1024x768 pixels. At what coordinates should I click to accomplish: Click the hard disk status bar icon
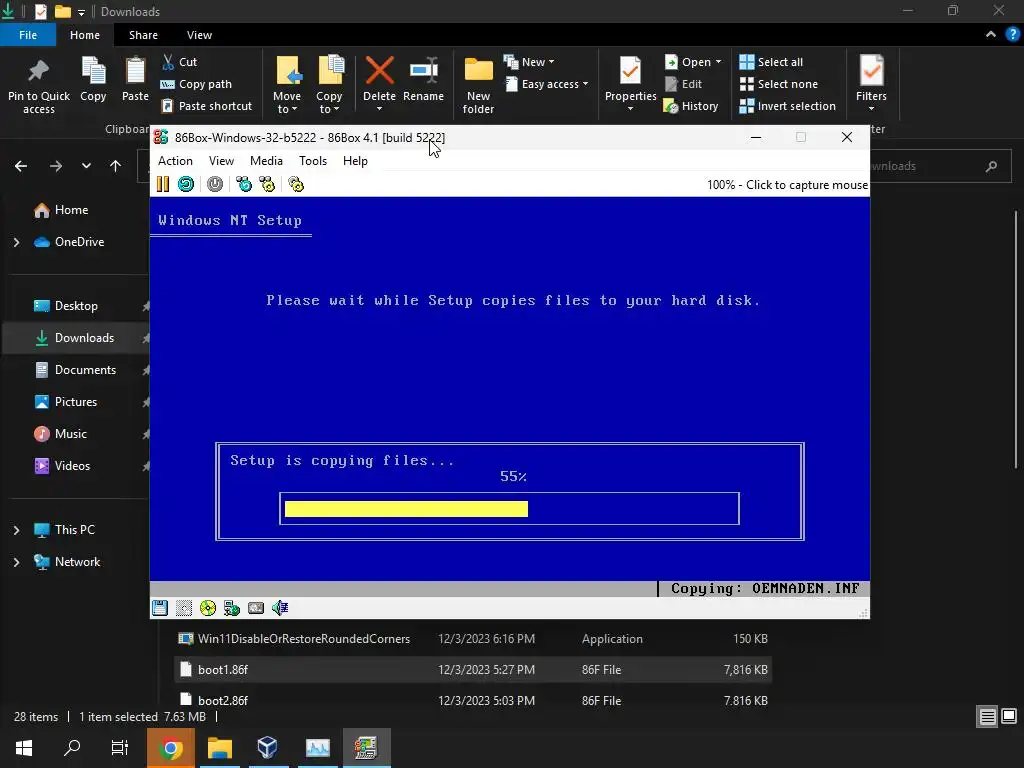click(184, 608)
